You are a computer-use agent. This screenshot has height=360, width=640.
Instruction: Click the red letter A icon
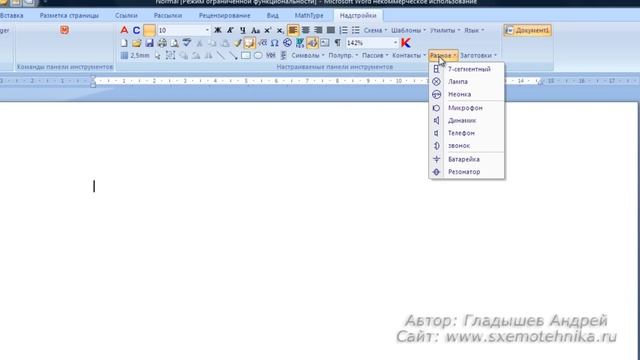pyautogui.click(x=124, y=30)
